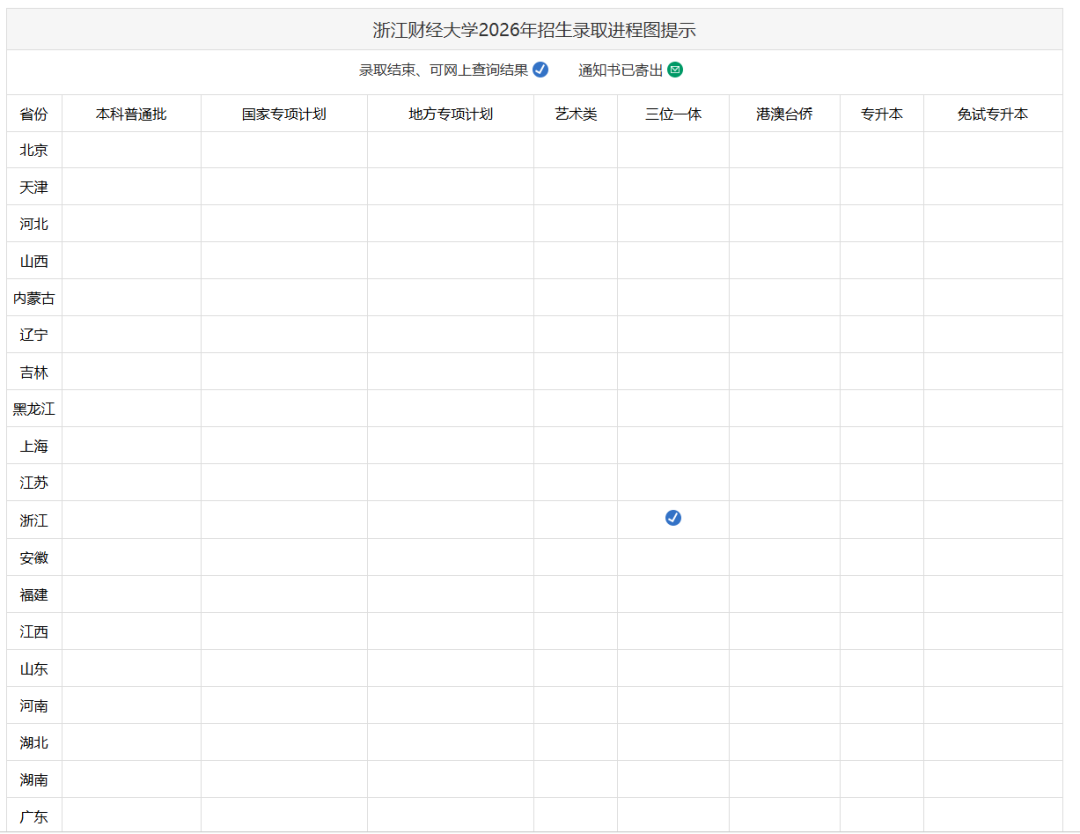The width and height of the screenshot is (1080, 834).
Task: Select the 上海 province row label
Action: click(34, 446)
